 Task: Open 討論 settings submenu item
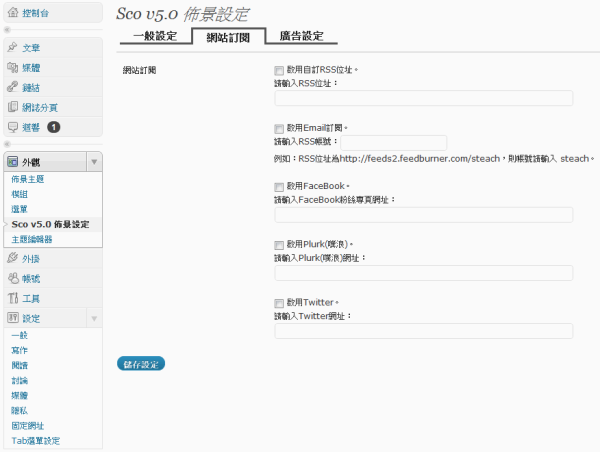(20, 380)
